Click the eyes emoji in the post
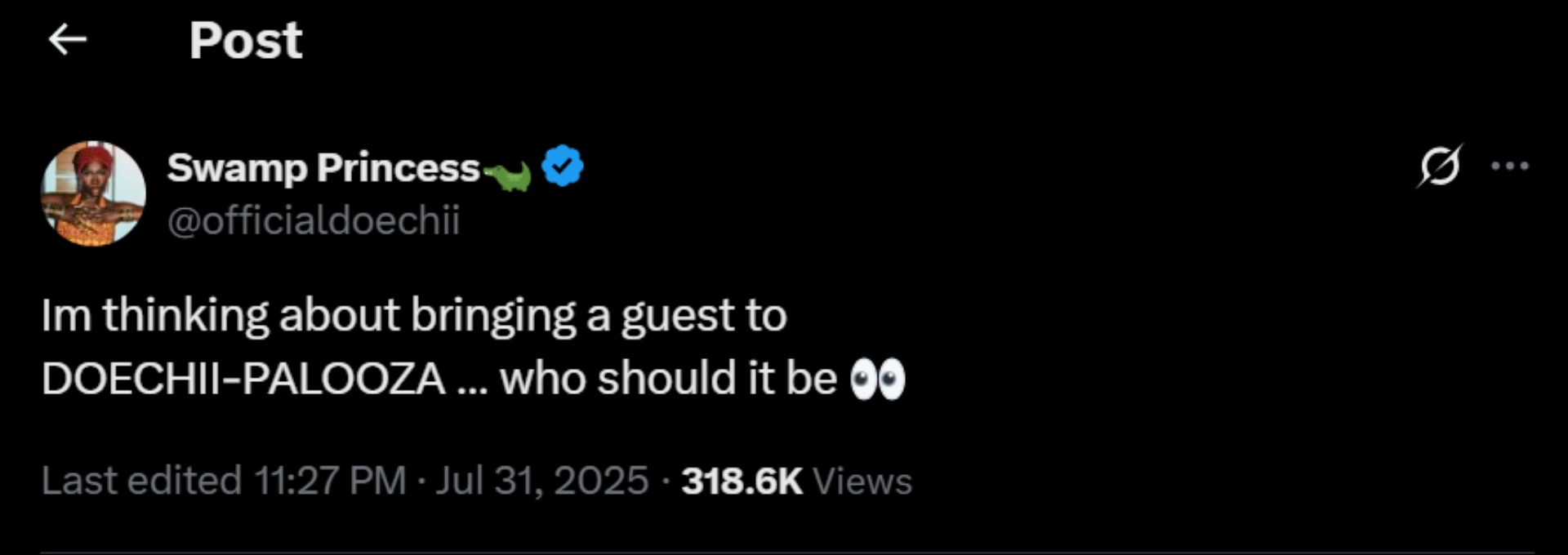Viewport: 1568px width, 555px height. [x=878, y=380]
